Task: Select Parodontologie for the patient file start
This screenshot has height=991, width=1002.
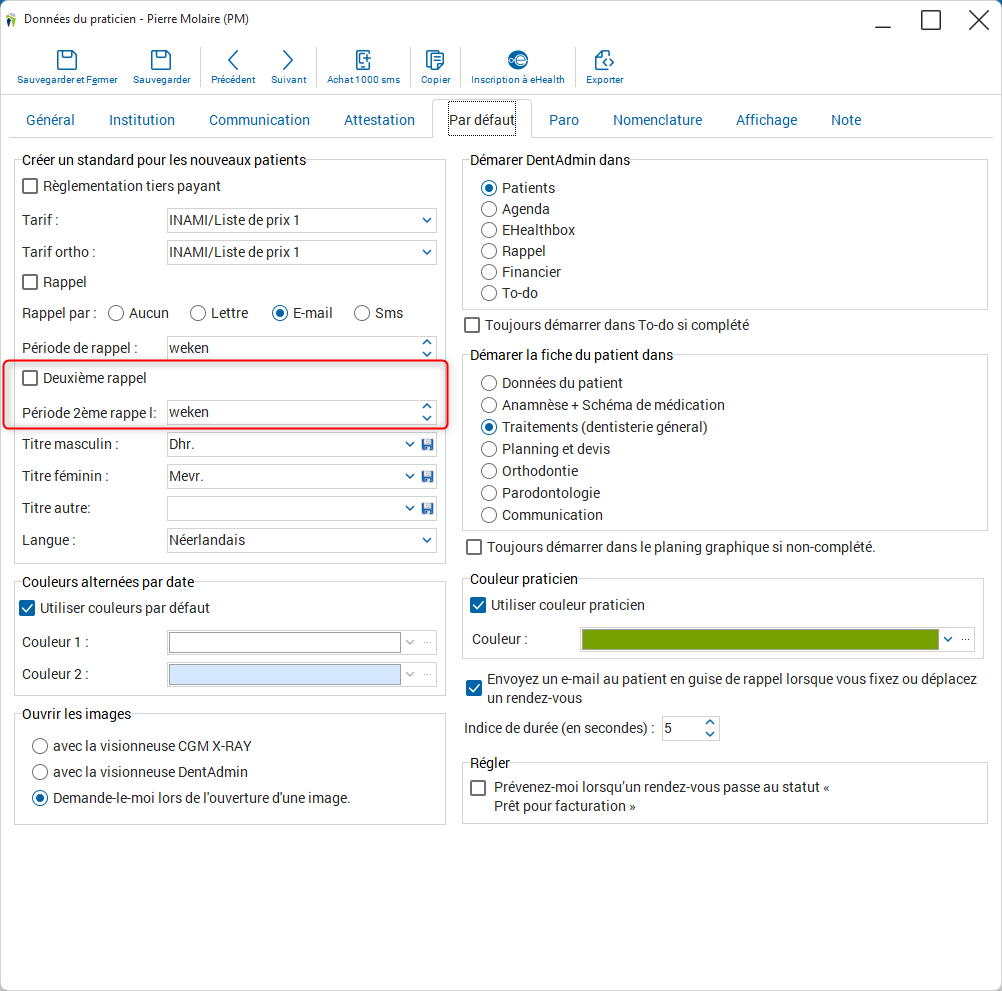Action: click(x=489, y=493)
